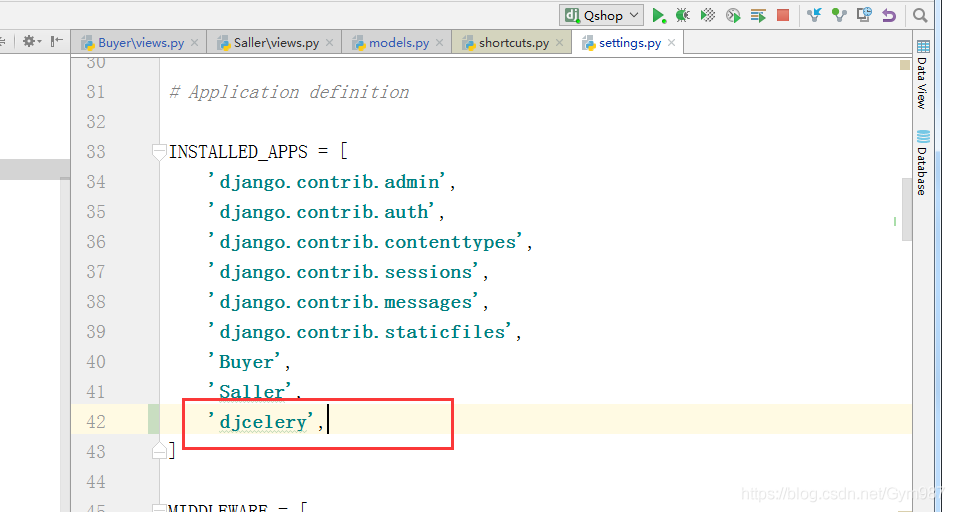
Task: Click '# Application definition' comment
Action: click(289, 92)
